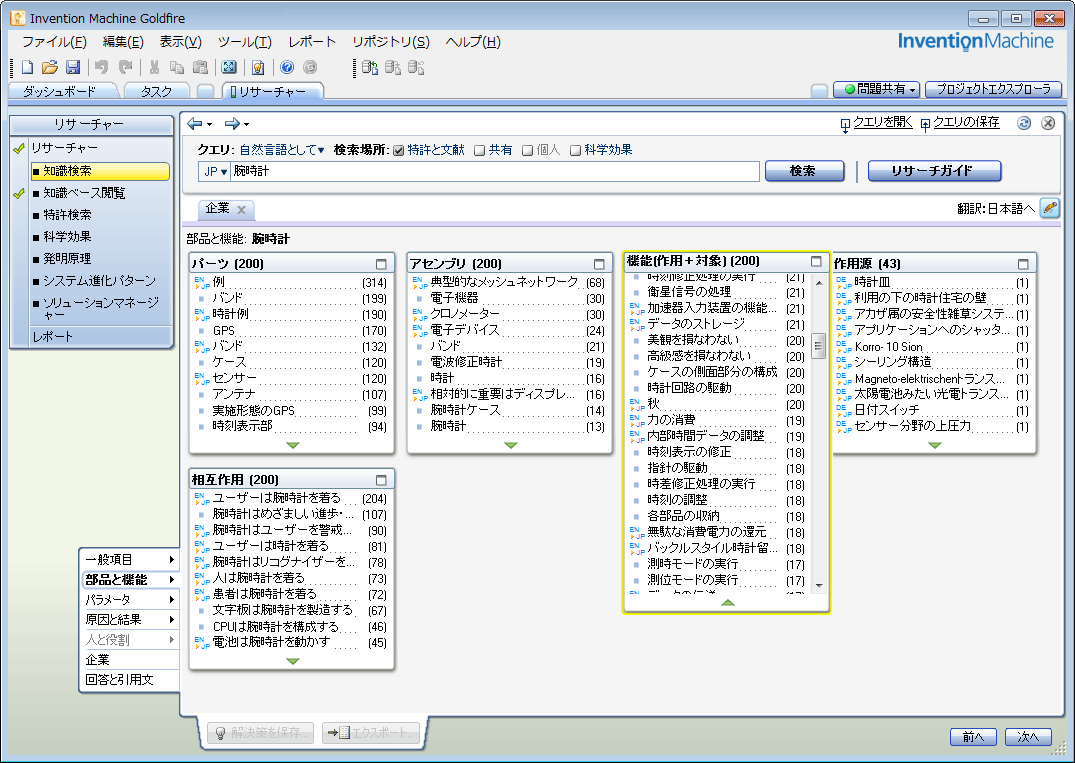
Task: Click the undo arrow icon
Action: 101,67
